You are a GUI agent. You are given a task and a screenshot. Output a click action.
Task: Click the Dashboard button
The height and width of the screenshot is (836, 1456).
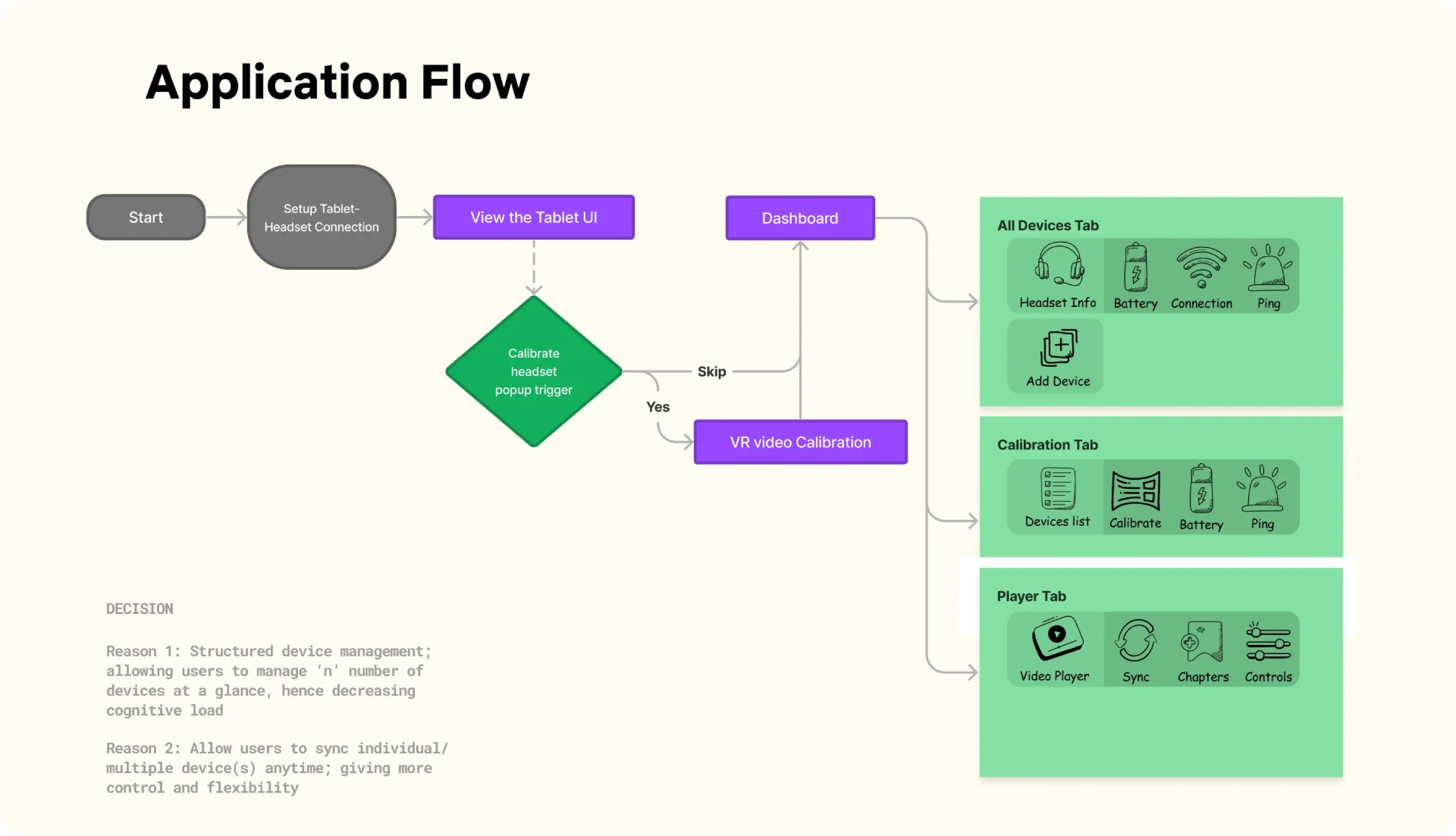tap(800, 217)
